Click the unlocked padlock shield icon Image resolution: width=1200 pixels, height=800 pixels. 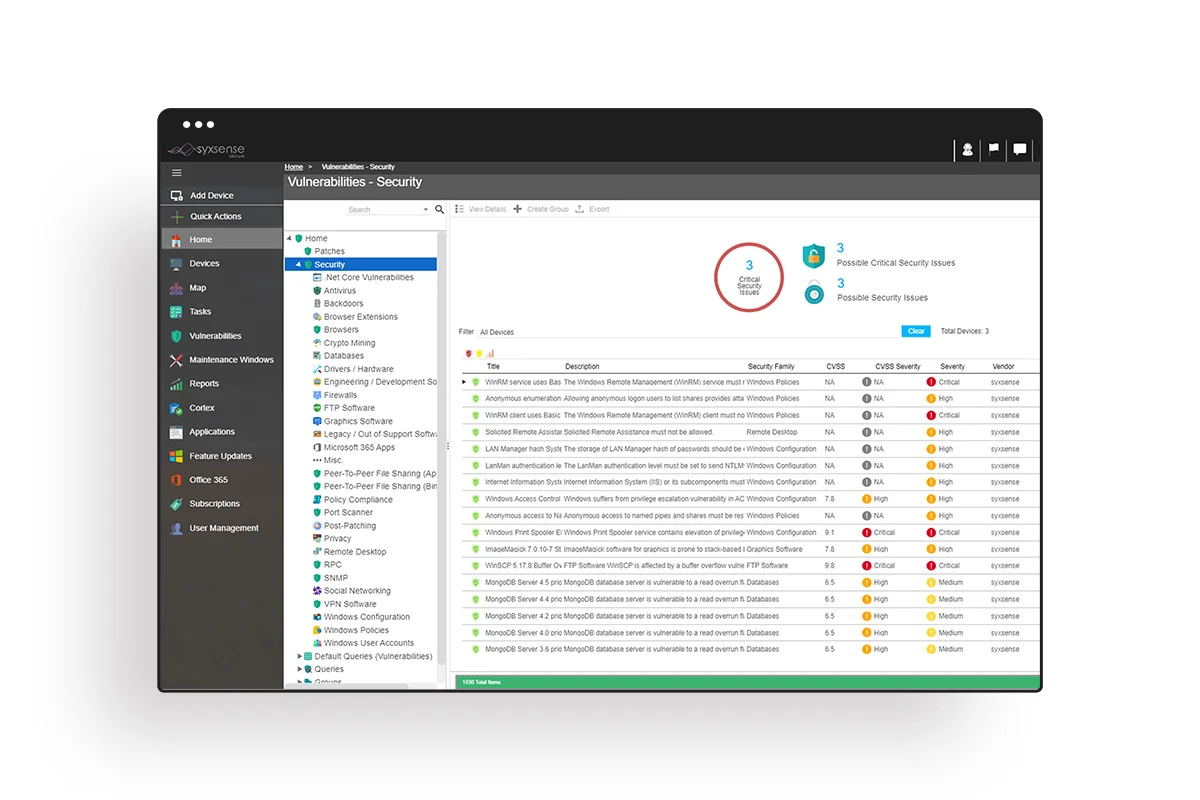[x=814, y=256]
